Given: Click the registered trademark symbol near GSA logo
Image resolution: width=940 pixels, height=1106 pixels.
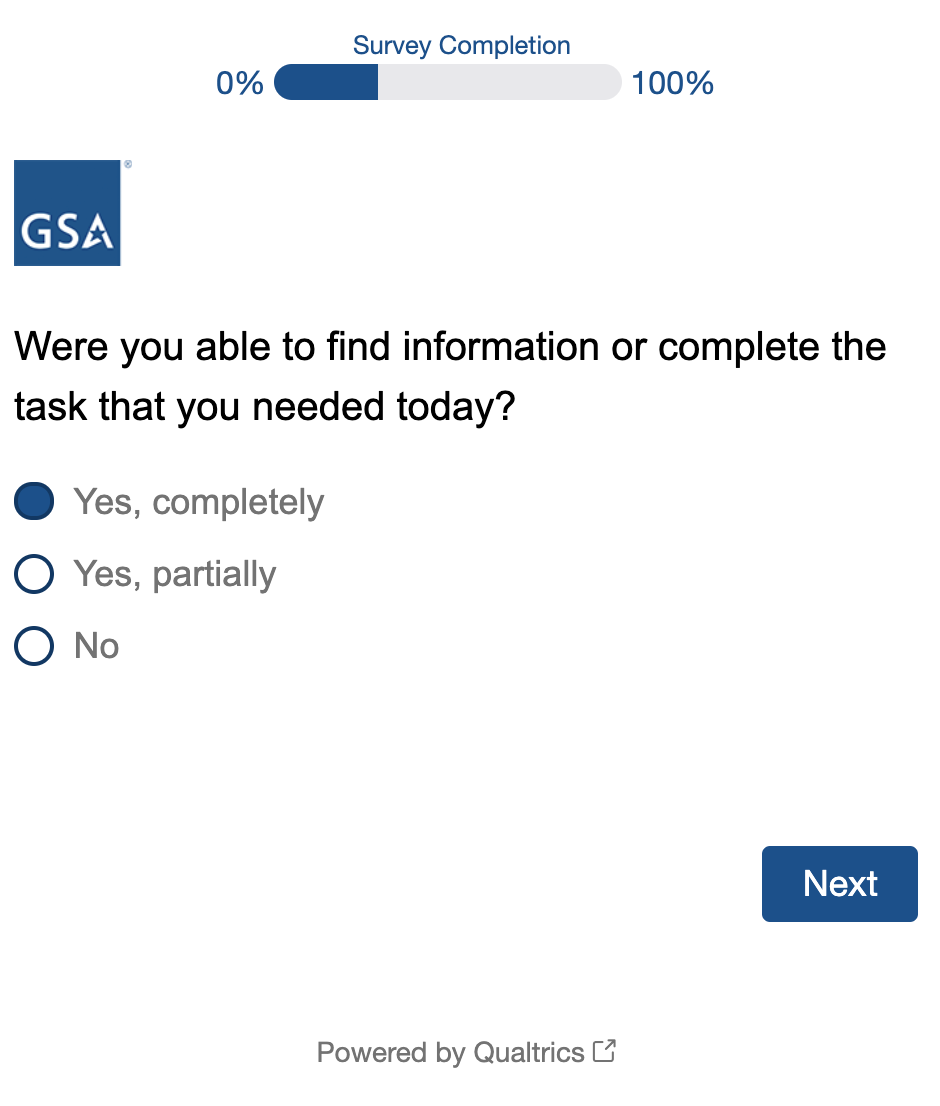Looking at the screenshot, I should click(x=127, y=165).
